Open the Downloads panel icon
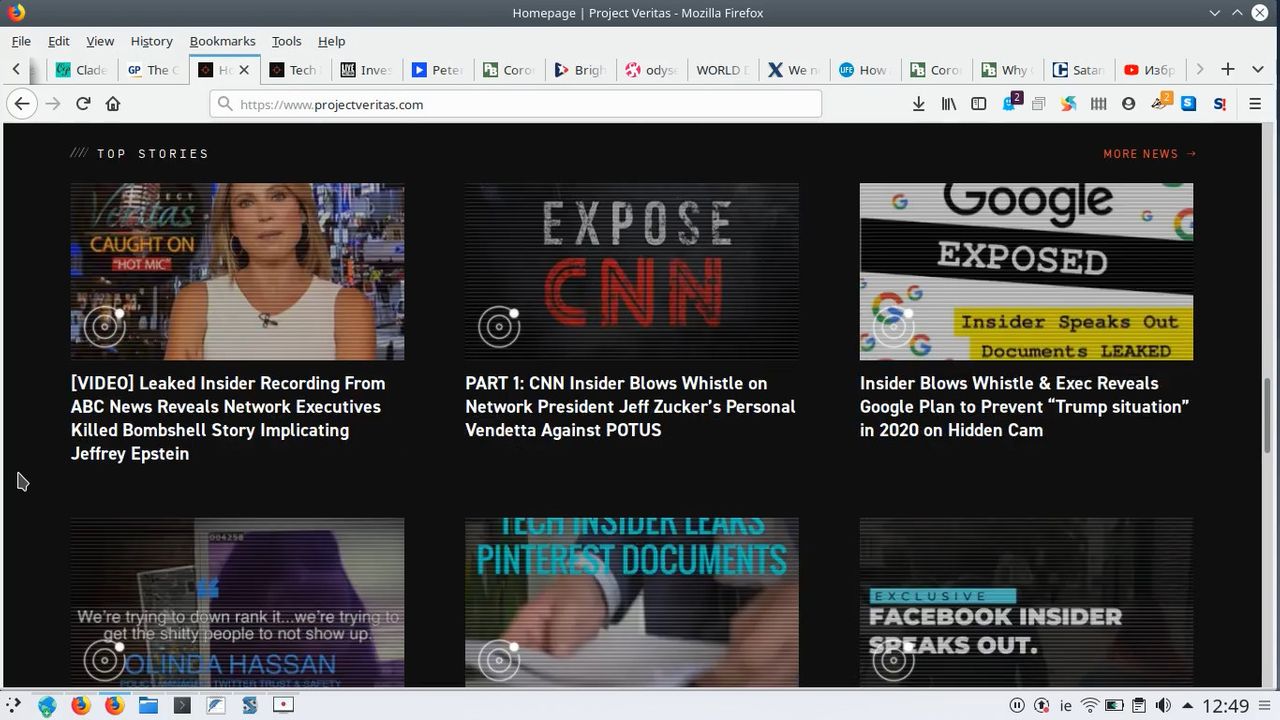Viewport: 1280px width, 720px height. tap(918, 104)
